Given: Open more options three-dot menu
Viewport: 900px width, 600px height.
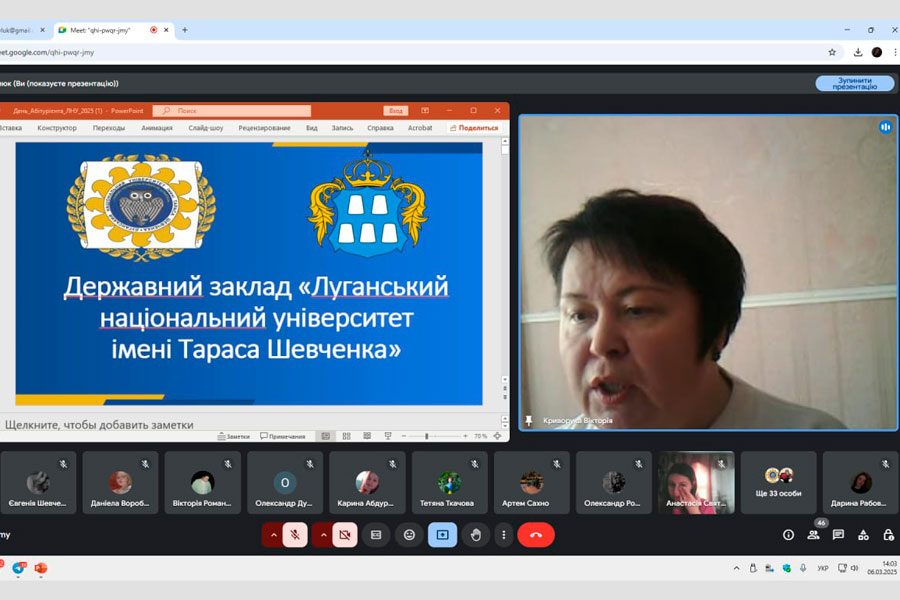Looking at the screenshot, I should pos(503,535).
